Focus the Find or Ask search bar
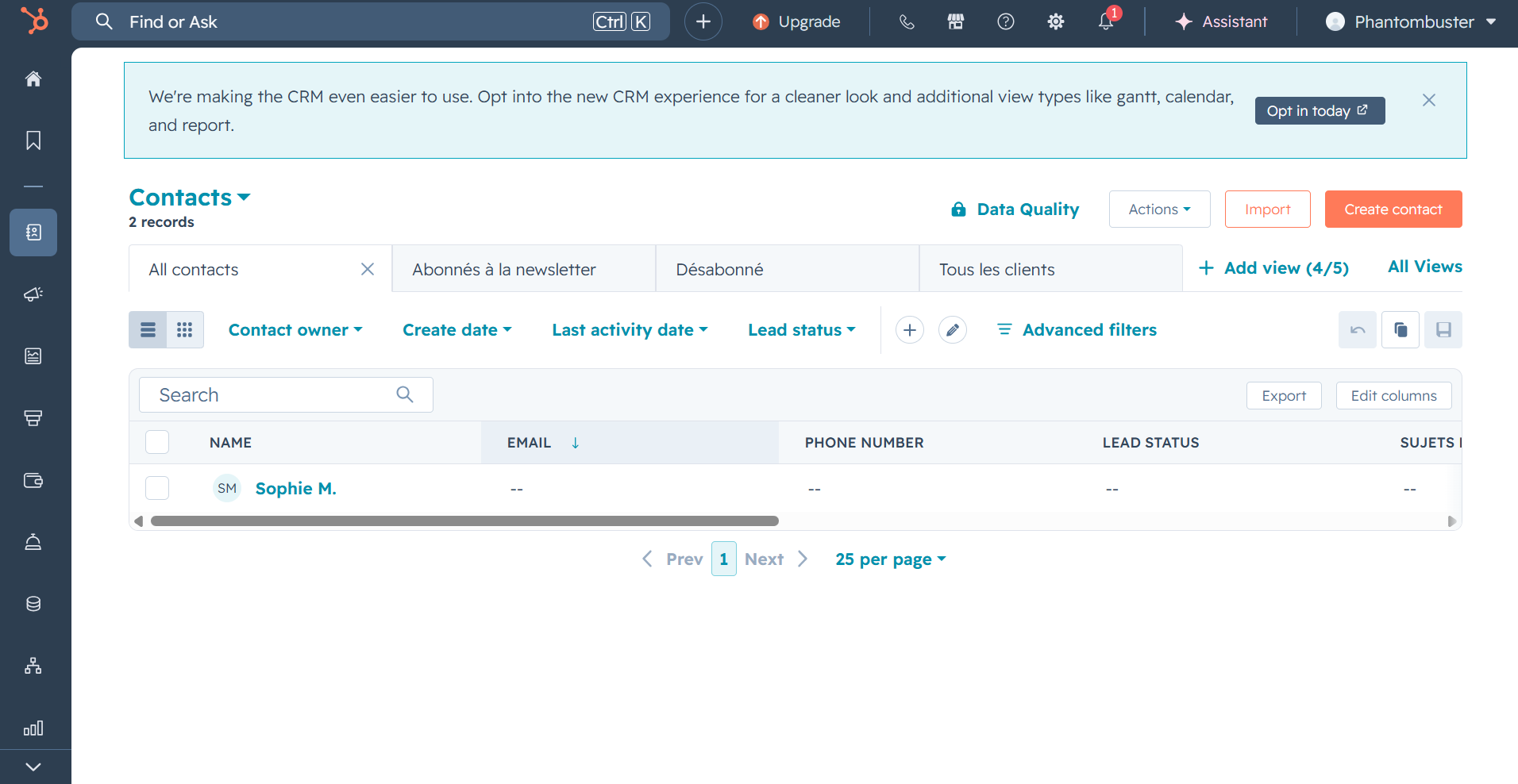The image size is (1518, 784). 371,21
